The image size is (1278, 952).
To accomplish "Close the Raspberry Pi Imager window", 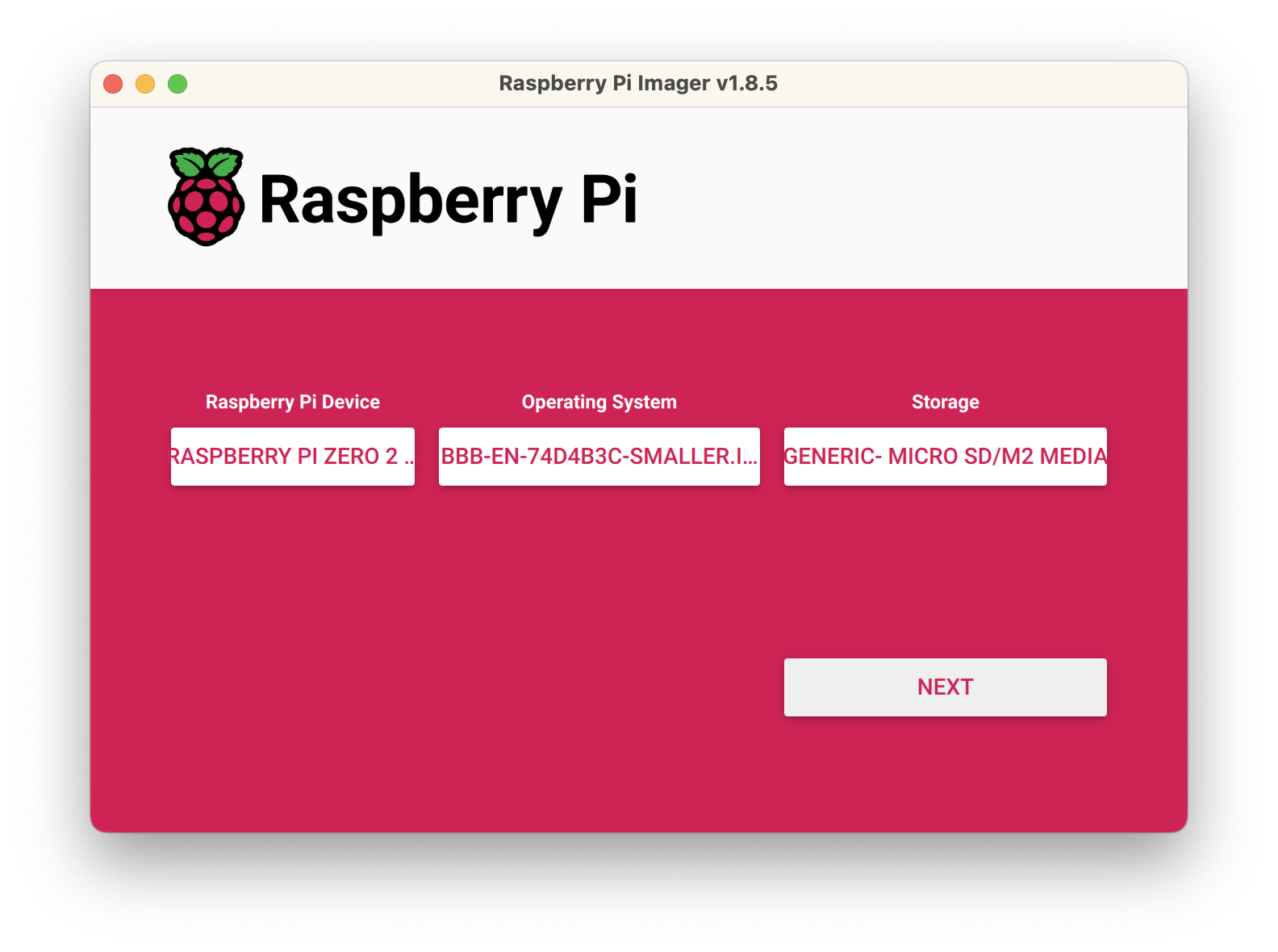I will pyautogui.click(x=113, y=84).
